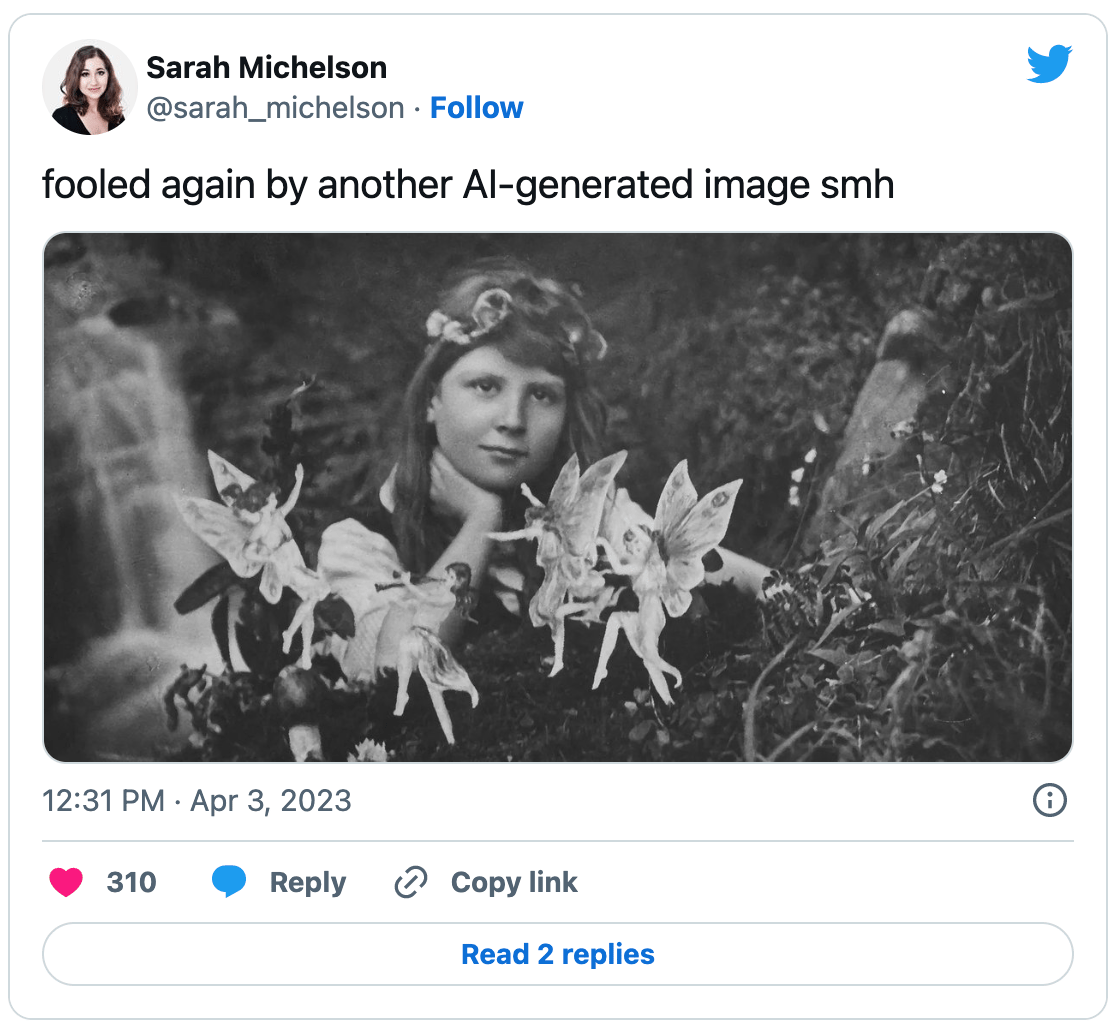Like the tweet with the heart icon

point(66,882)
